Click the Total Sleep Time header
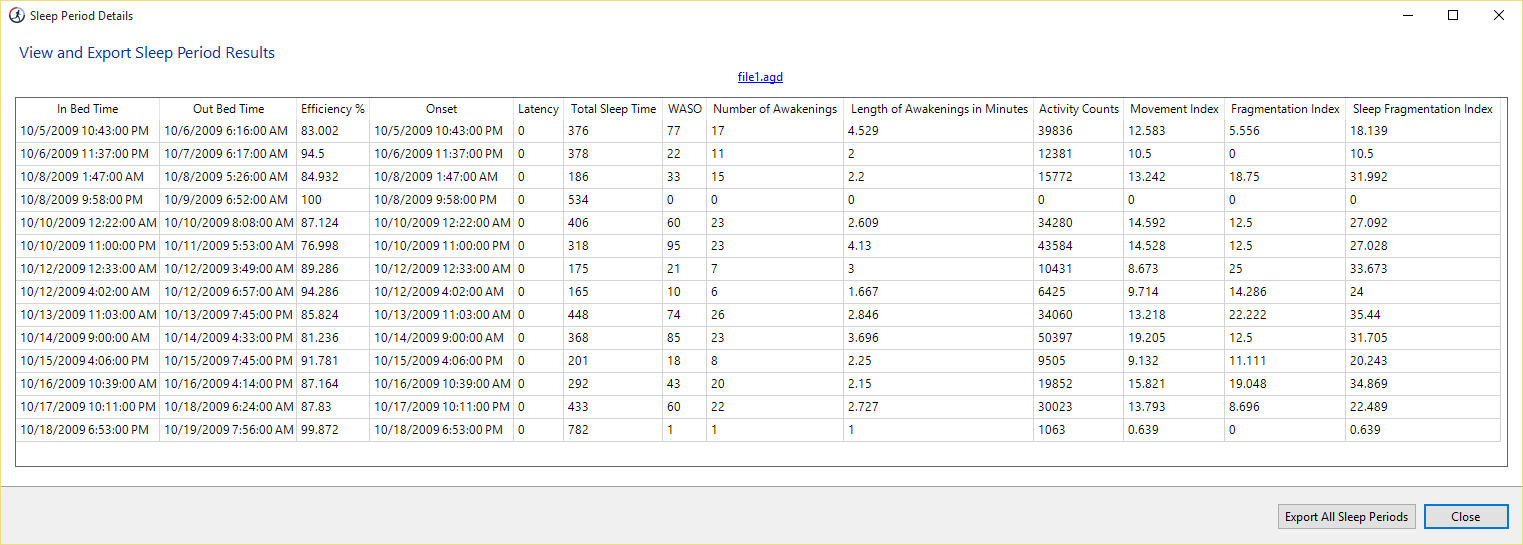Viewport: 1523px width, 545px height. (x=613, y=109)
